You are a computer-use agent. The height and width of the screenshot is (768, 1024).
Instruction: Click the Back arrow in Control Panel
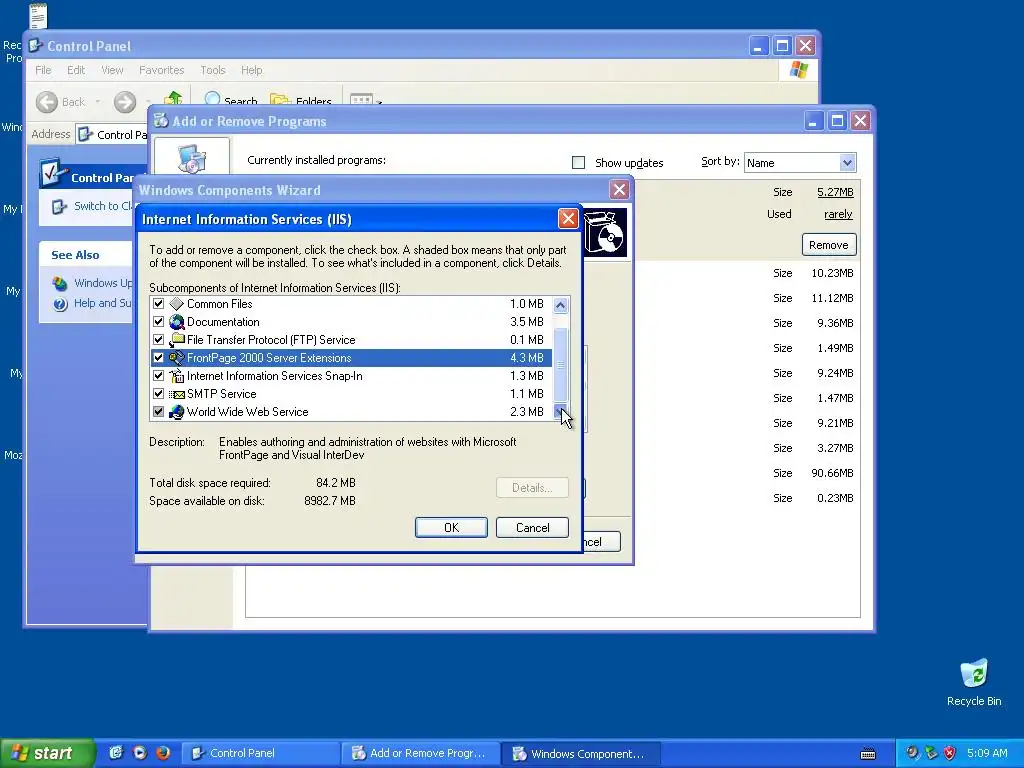pos(47,102)
